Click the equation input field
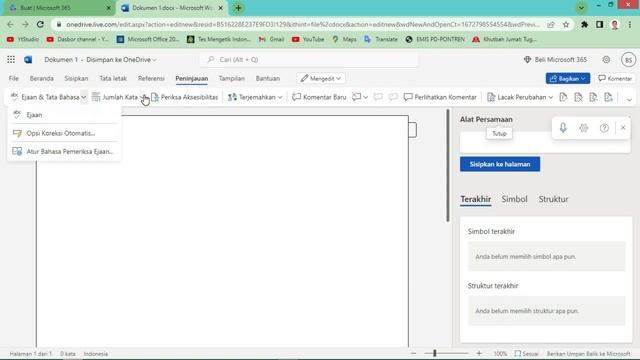 point(545,143)
